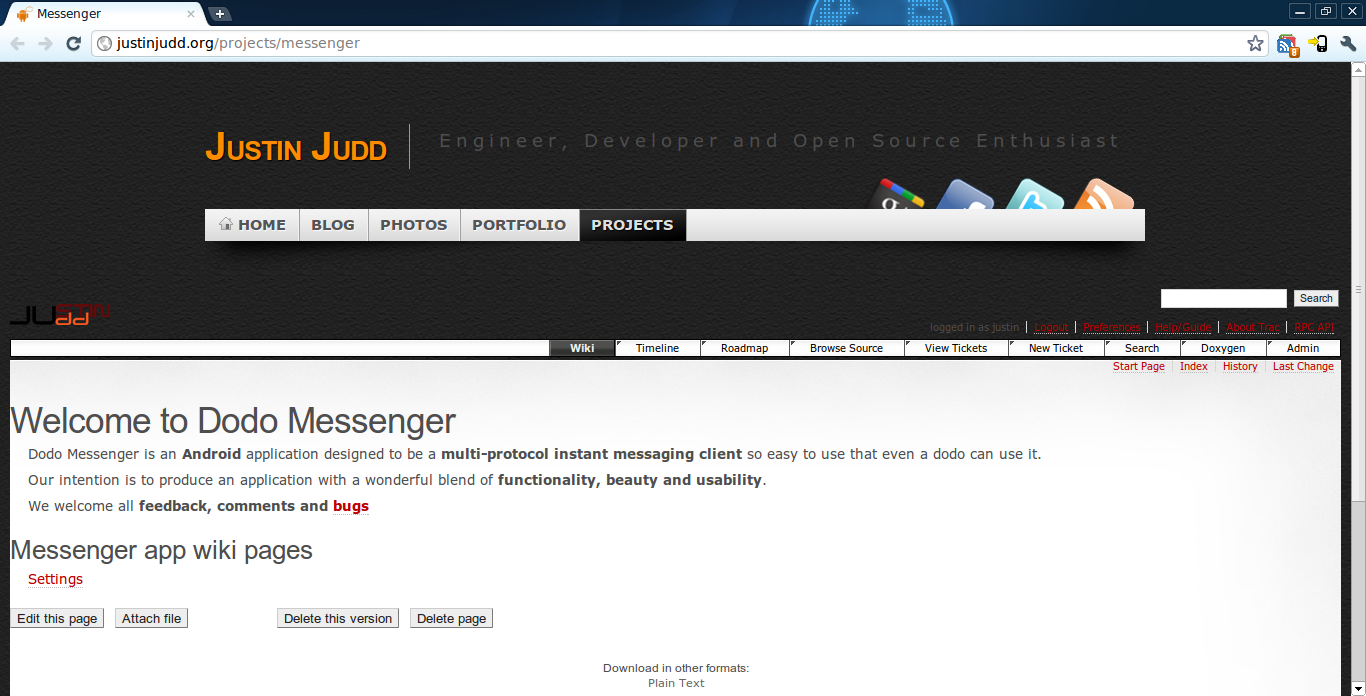
Task: Bookmark this page with the star icon
Action: point(1255,43)
